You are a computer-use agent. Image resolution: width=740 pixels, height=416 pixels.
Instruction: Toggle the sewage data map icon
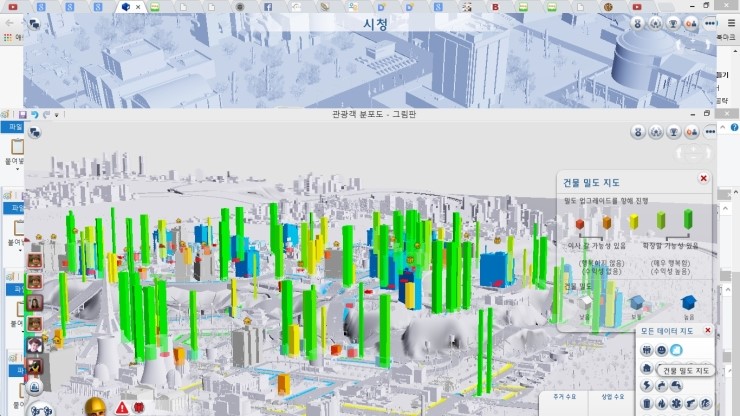[676, 386]
